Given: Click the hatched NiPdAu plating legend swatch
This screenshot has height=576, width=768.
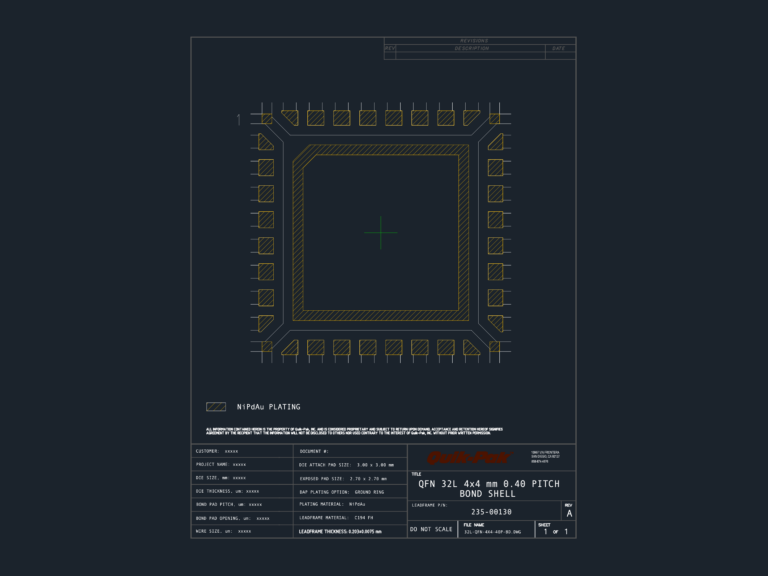Looking at the screenshot, I should pos(216,407).
